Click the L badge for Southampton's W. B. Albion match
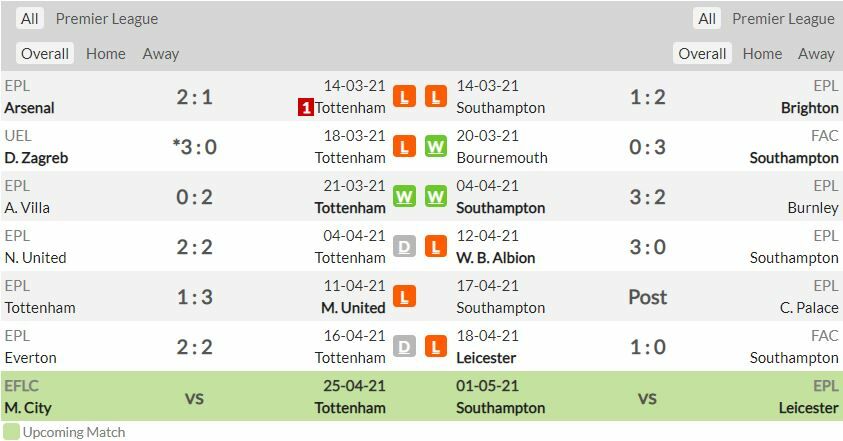843x441 pixels. (x=435, y=247)
